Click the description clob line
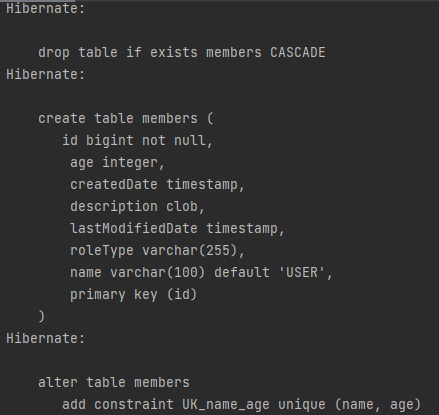Image resolution: width=439 pixels, height=415 pixels. (137, 207)
